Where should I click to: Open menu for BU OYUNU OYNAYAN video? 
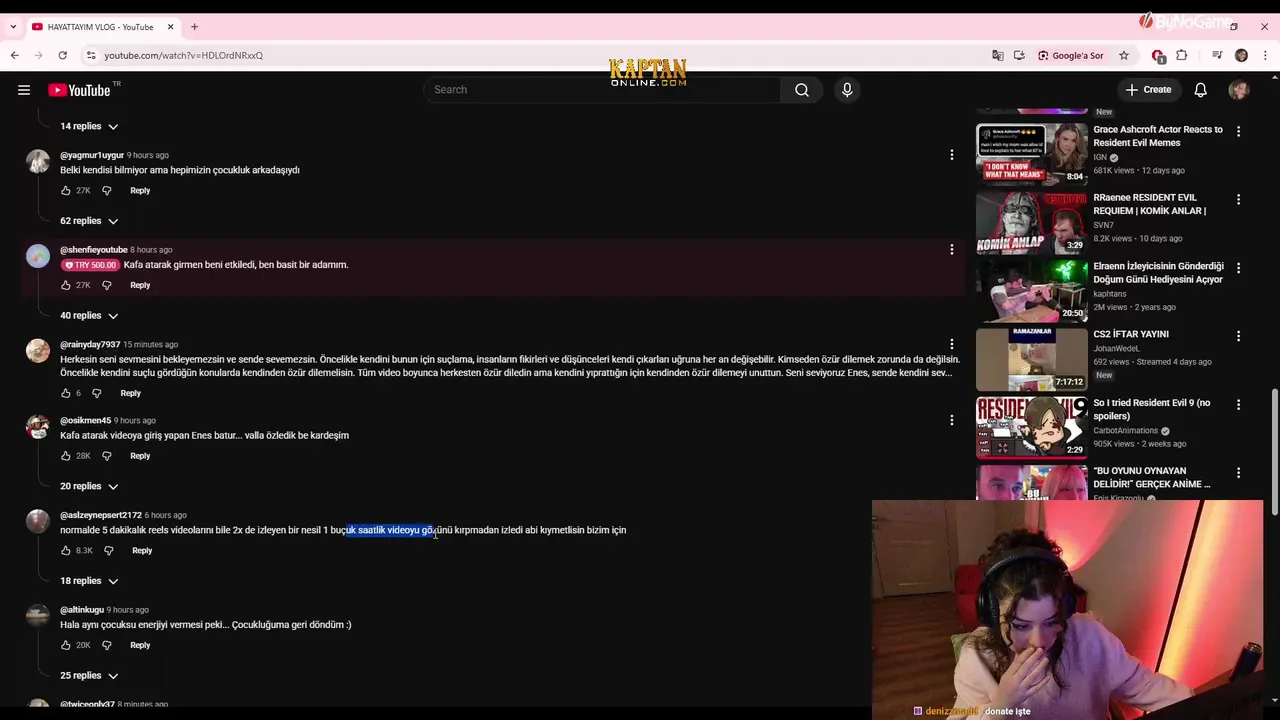[x=1238, y=472]
